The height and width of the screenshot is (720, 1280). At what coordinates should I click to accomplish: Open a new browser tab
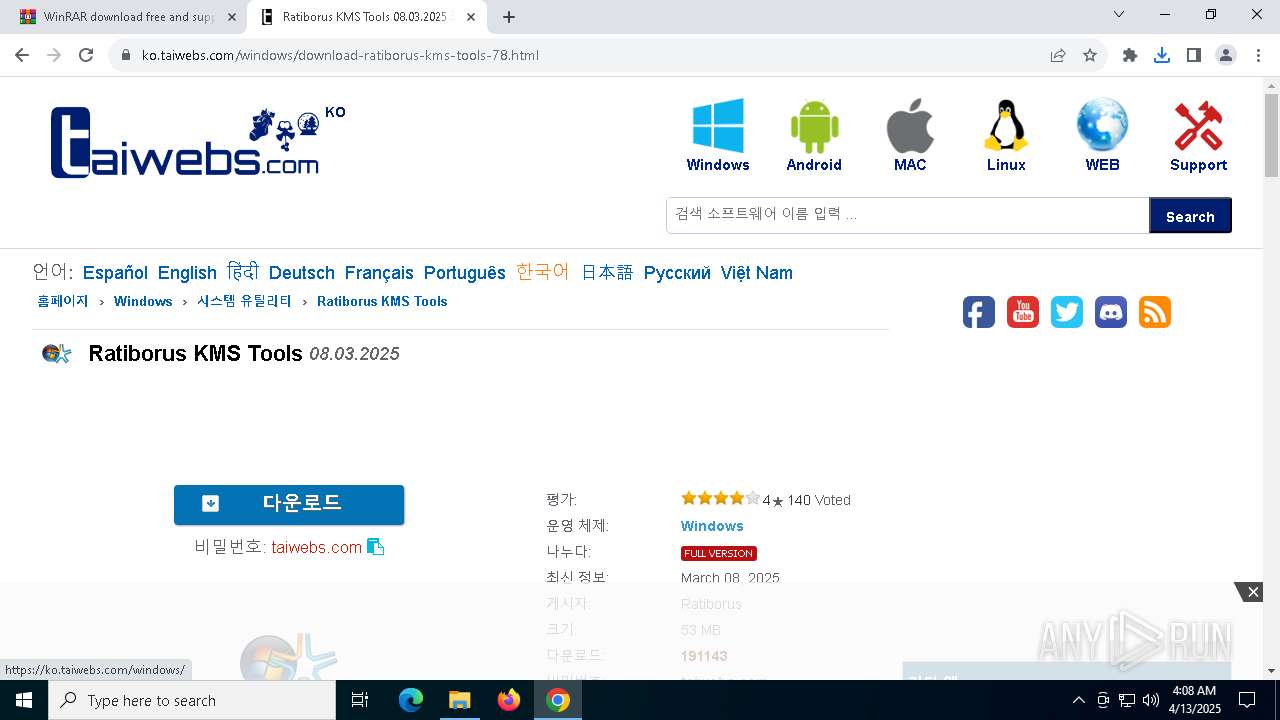click(509, 17)
